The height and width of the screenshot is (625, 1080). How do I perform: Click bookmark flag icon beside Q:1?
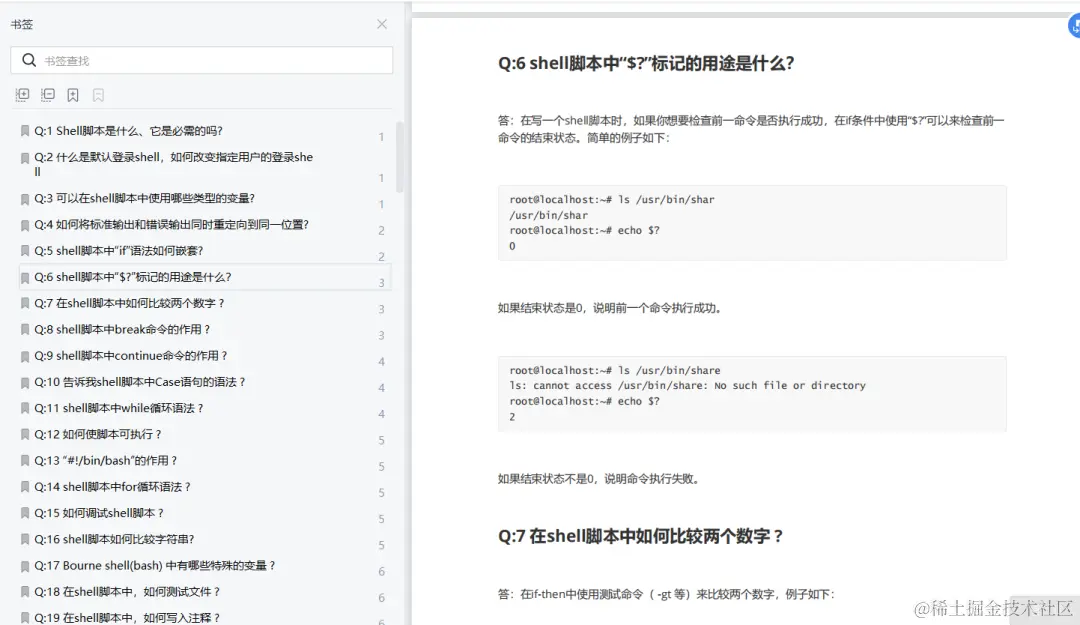[25, 131]
